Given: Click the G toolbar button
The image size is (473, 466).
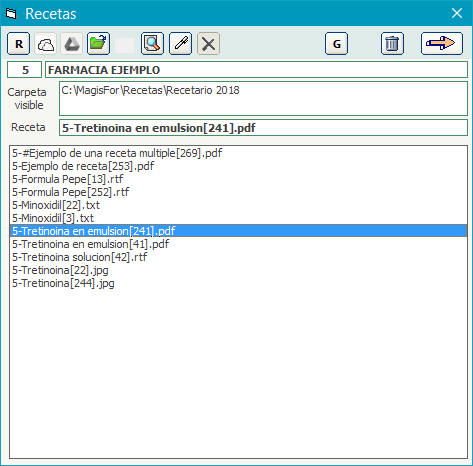Looking at the screenshot, I should [336, 44].
